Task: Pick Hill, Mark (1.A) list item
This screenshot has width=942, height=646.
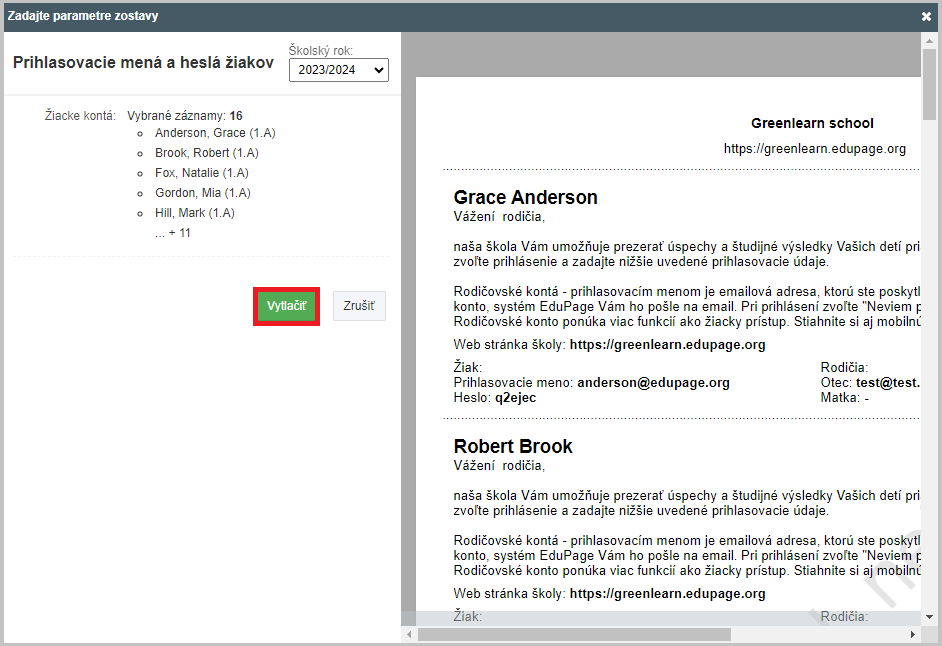Action: 194,213
